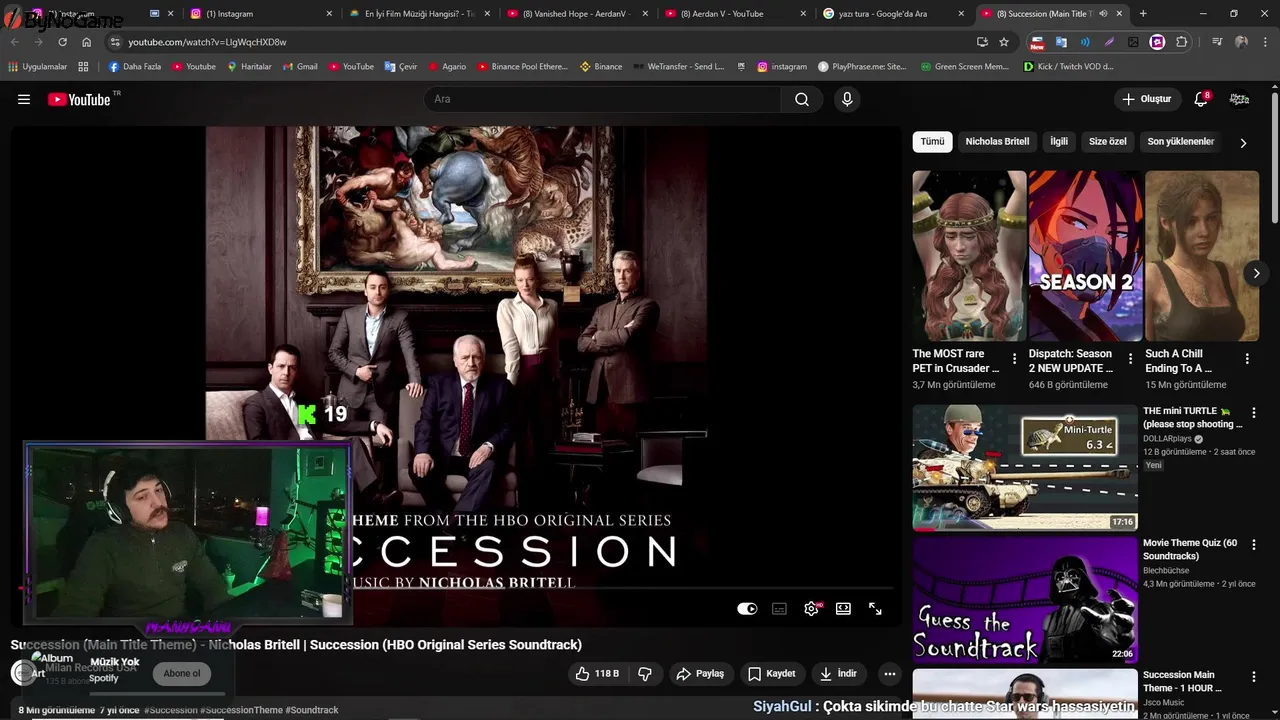Open the Kick / Twitch VOD bookmark
Screen dimensions: 1280x720
point(1068,66)
